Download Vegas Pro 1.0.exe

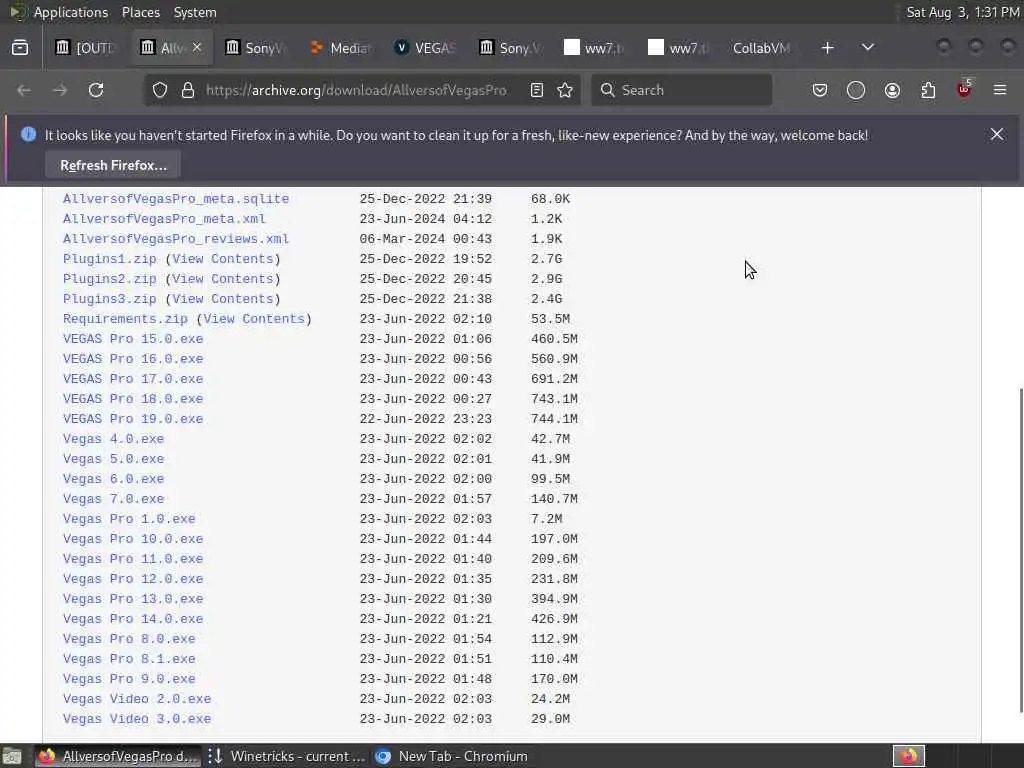[x=129, y=519]
